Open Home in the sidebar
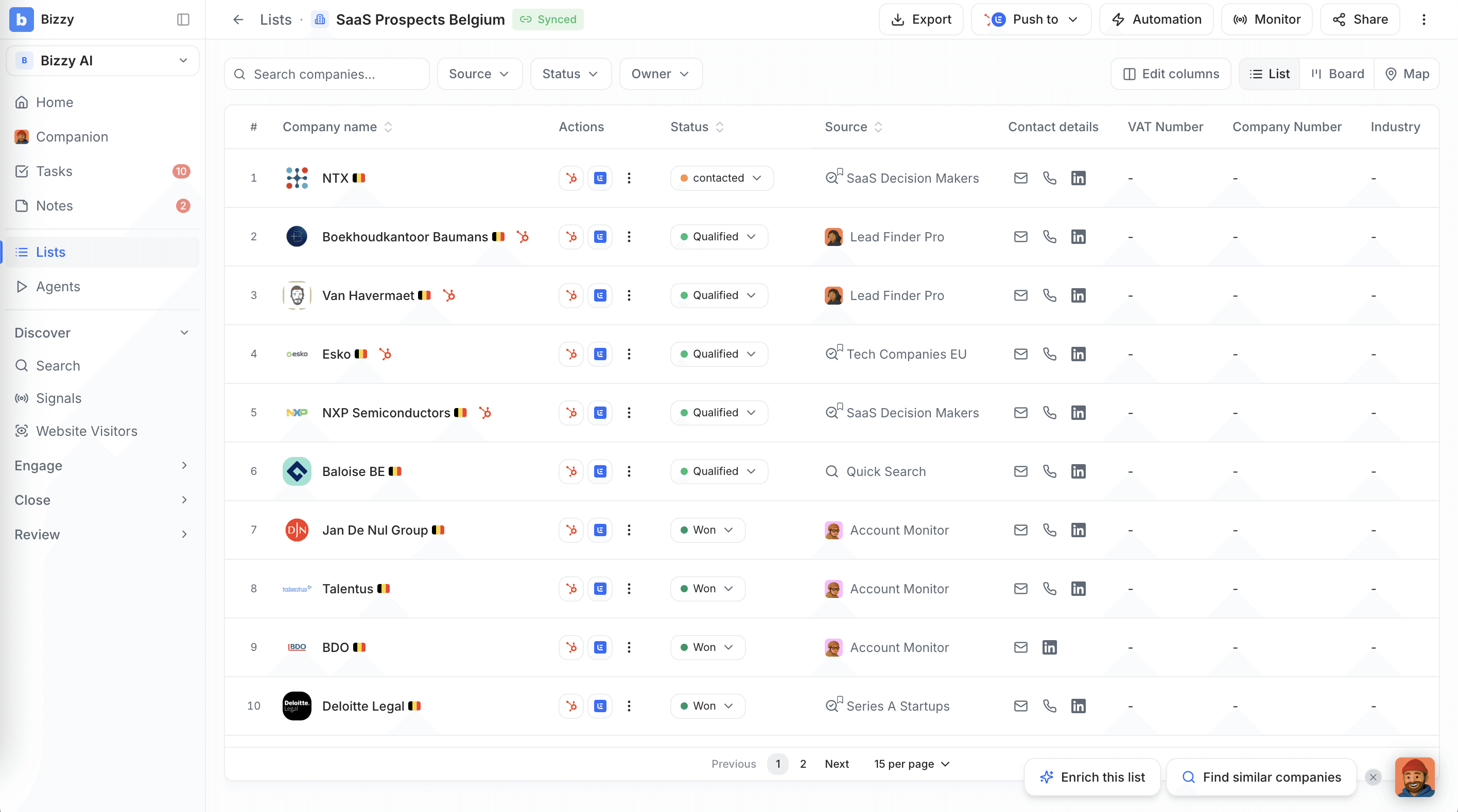This screenshot has width=1458, height=812. click(102, 102)
